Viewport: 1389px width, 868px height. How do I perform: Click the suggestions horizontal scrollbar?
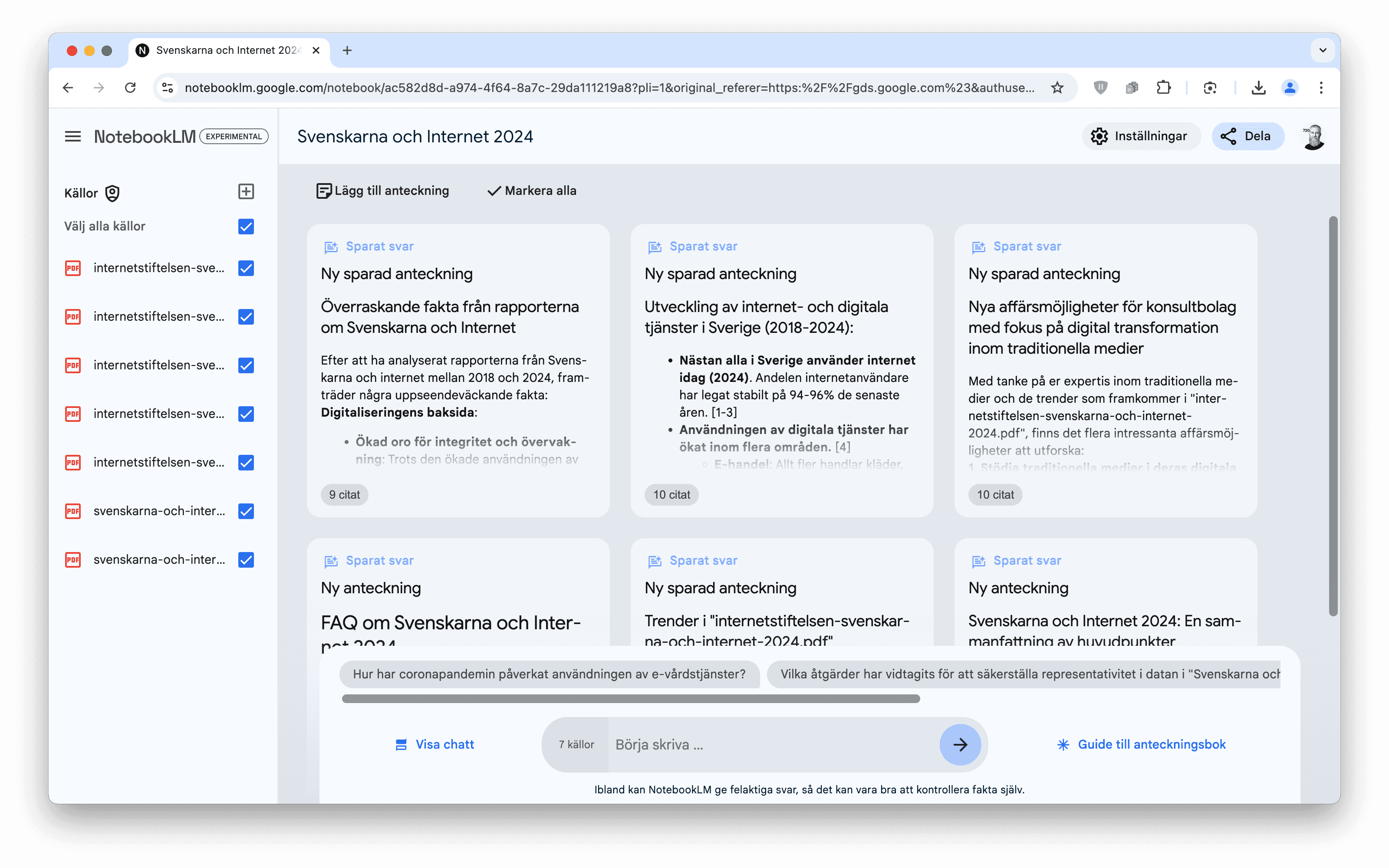(631, 699)
